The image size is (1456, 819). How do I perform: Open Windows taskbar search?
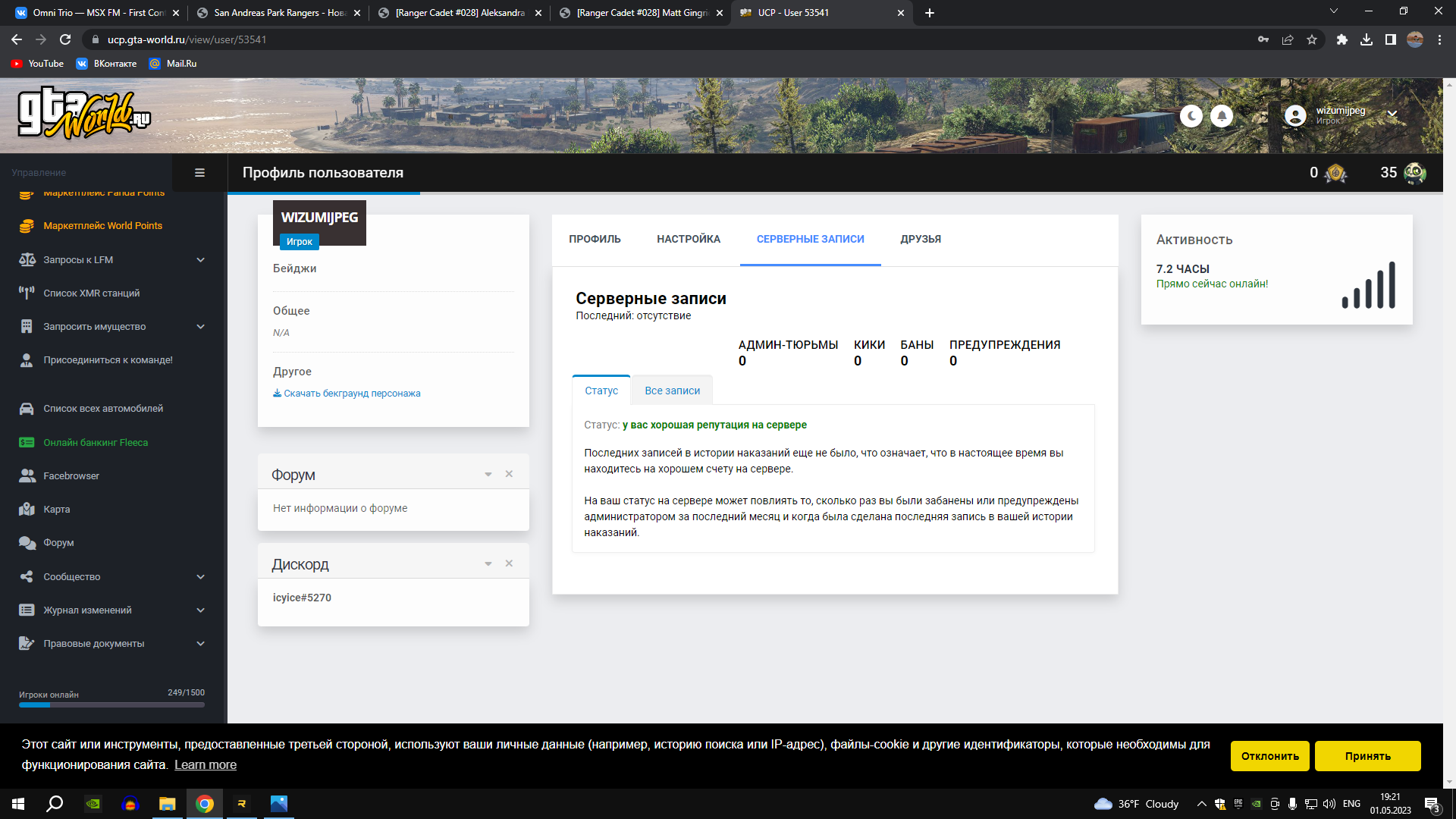point(55,804)
